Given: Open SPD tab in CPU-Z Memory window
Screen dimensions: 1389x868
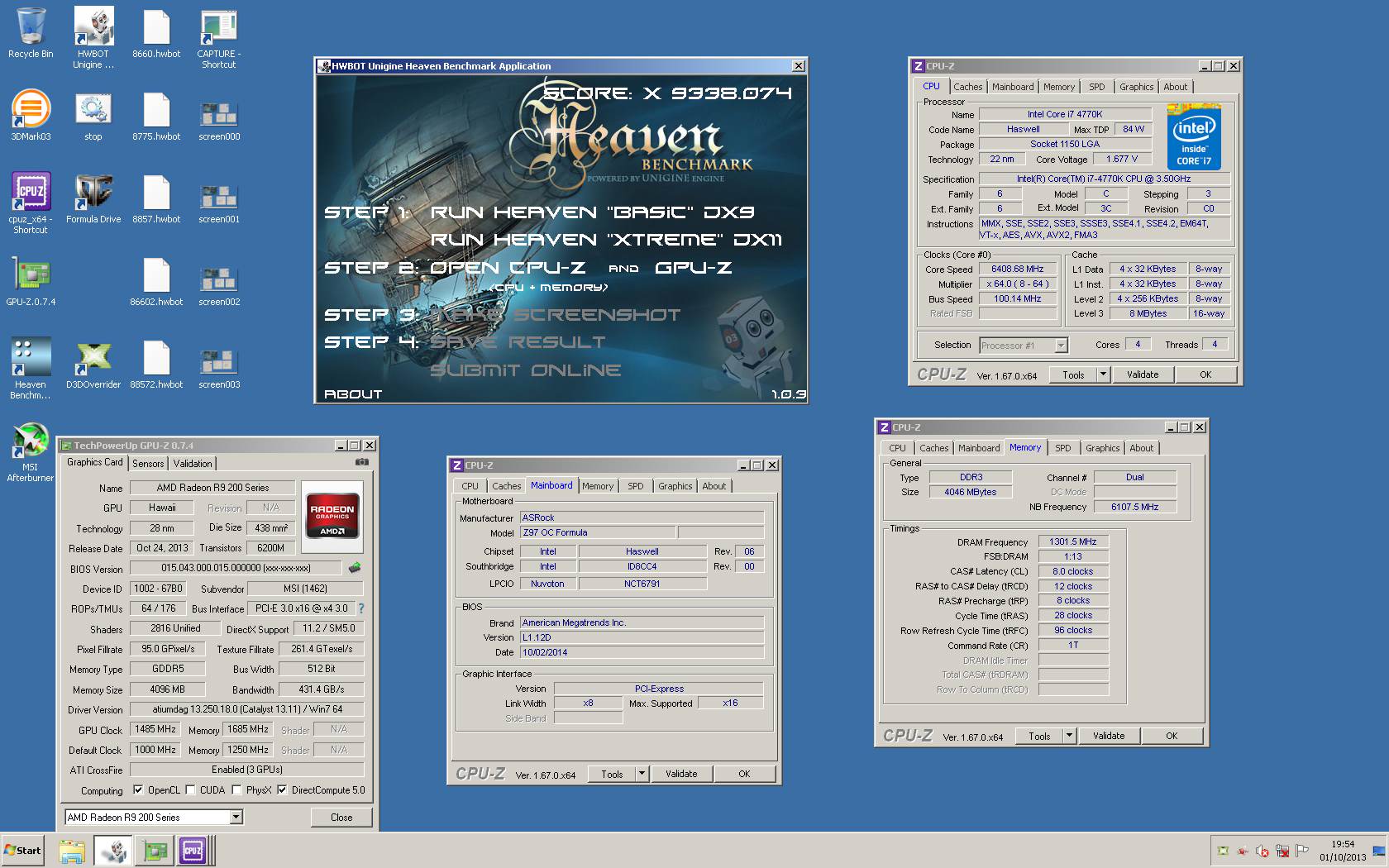Looking at the screenshot, I should tap(1062, 448).
